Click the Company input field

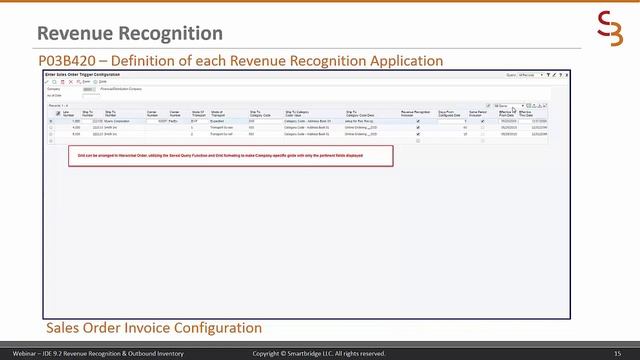click(x=89, y=89)
